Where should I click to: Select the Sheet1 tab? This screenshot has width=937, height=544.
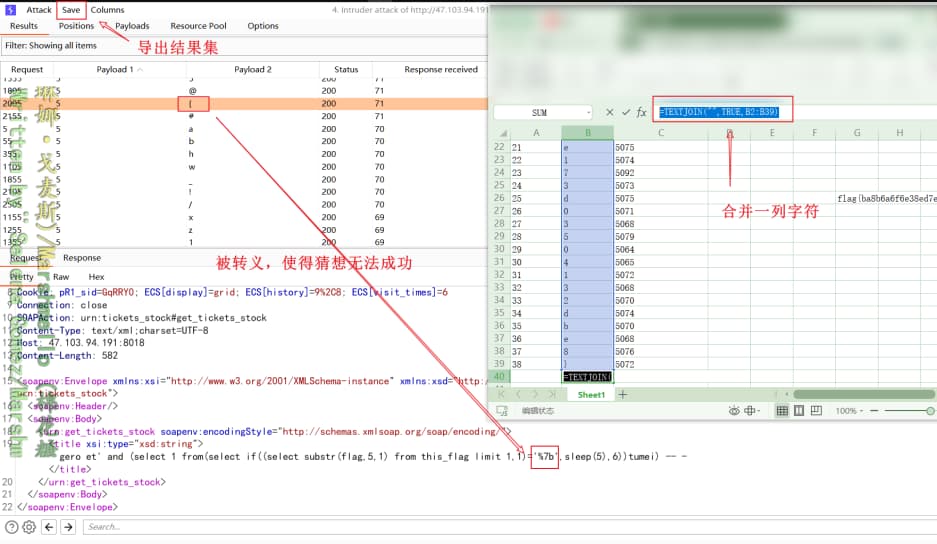pos(591,395)
